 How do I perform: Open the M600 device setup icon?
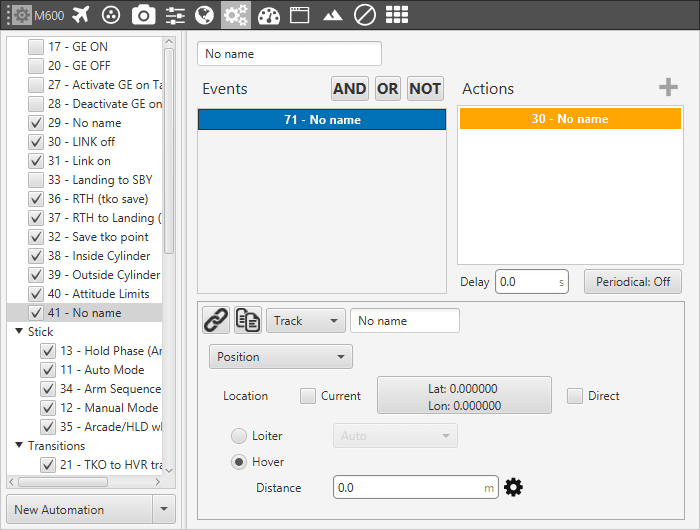coord(21,15)
